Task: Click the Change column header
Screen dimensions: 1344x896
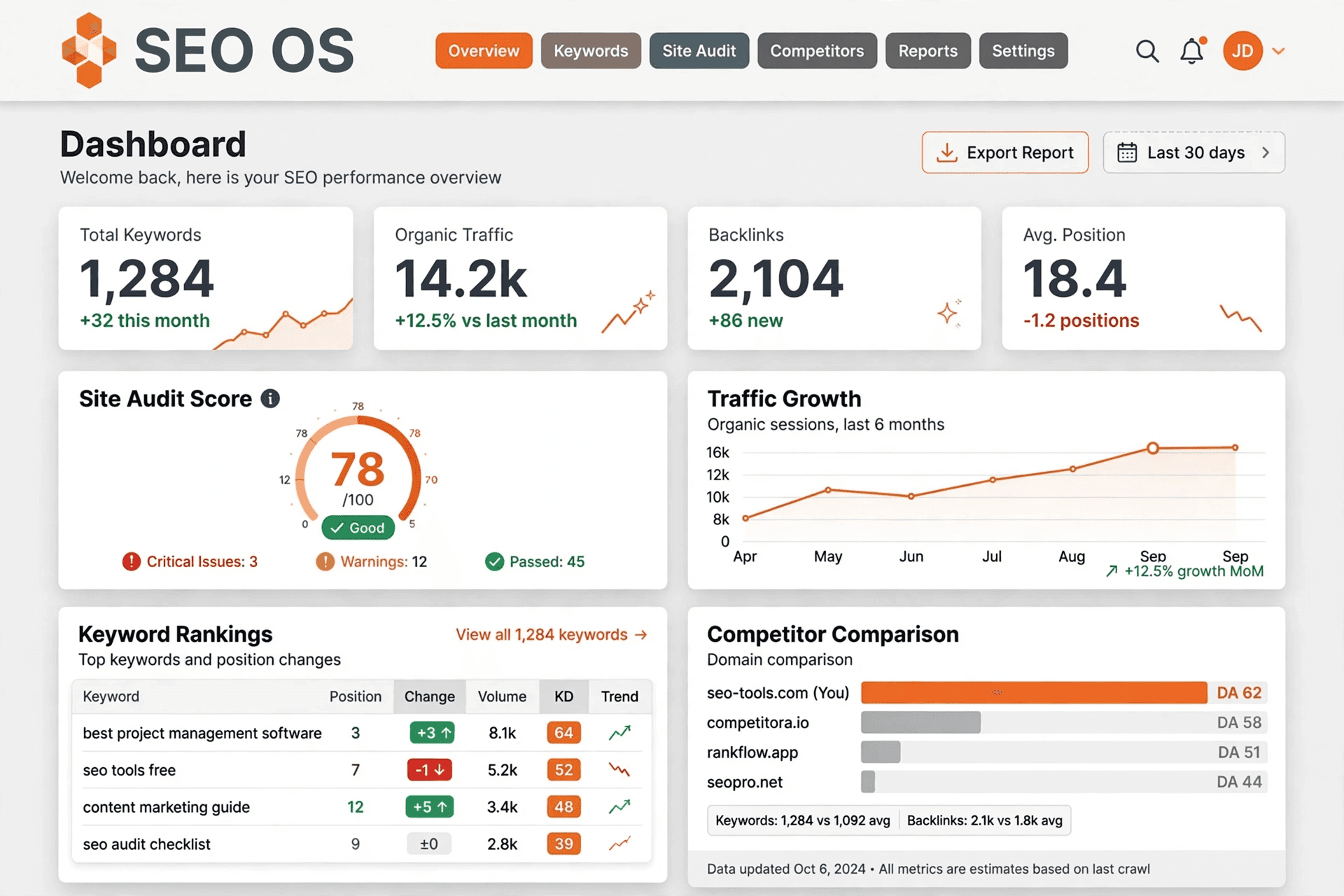Action: point(430,696)
